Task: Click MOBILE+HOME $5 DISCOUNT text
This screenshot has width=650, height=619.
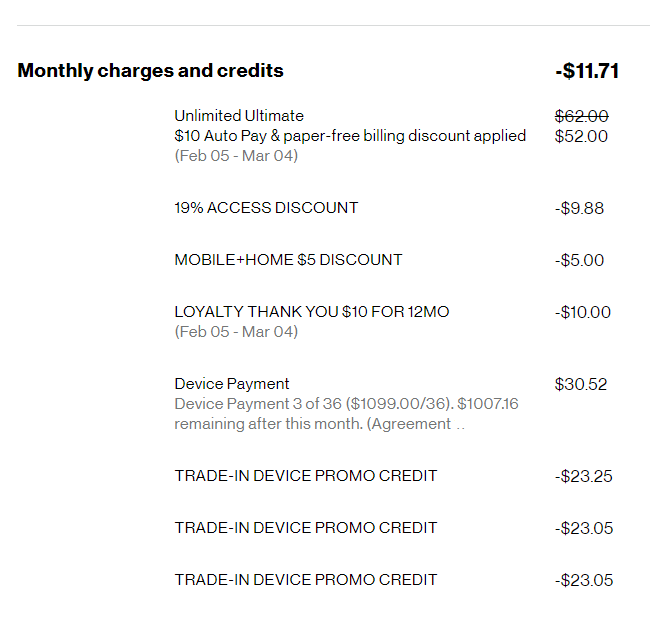Action: pyautogui.click(x=288, y=260)
